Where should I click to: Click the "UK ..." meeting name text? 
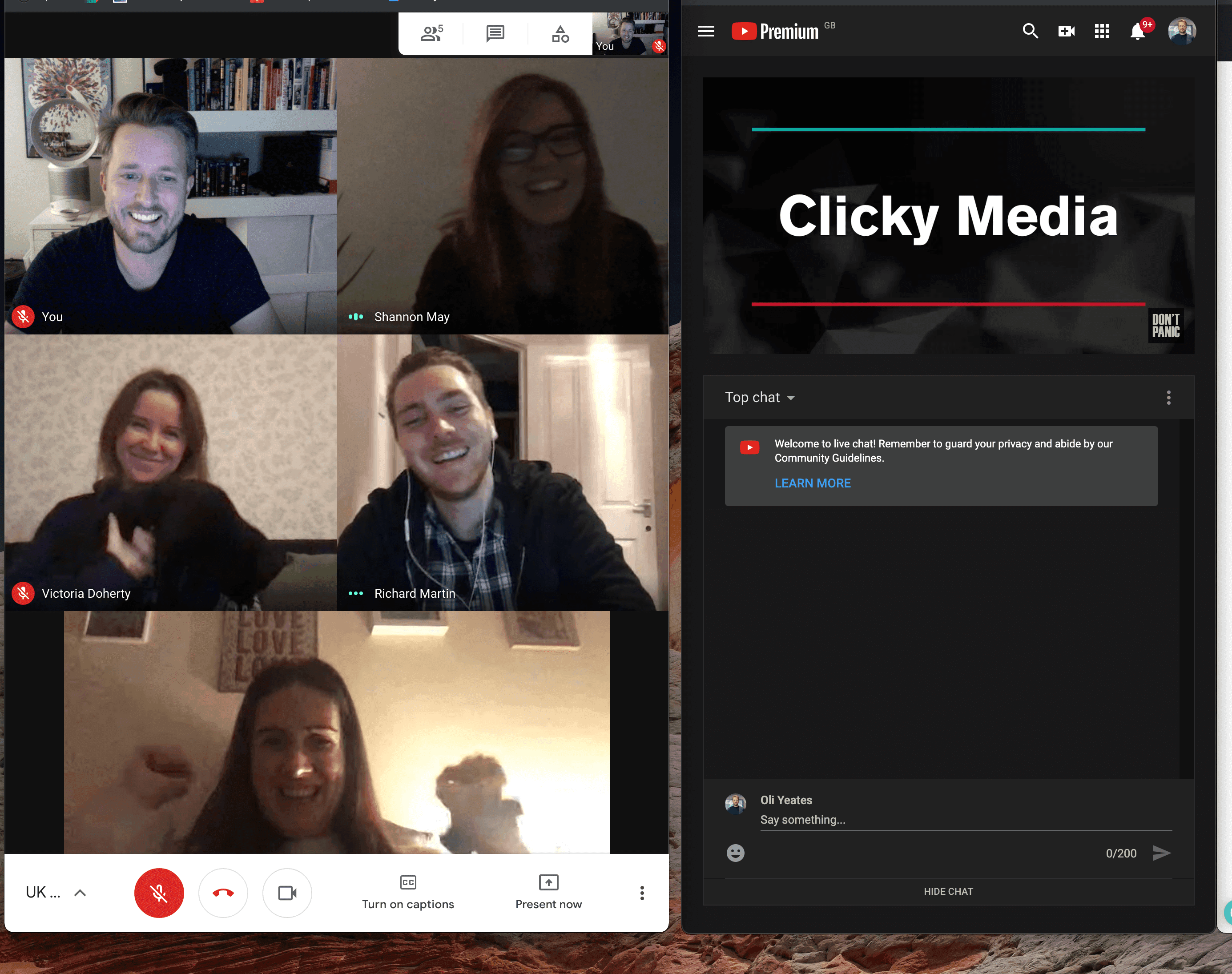[x=43, y=893]
